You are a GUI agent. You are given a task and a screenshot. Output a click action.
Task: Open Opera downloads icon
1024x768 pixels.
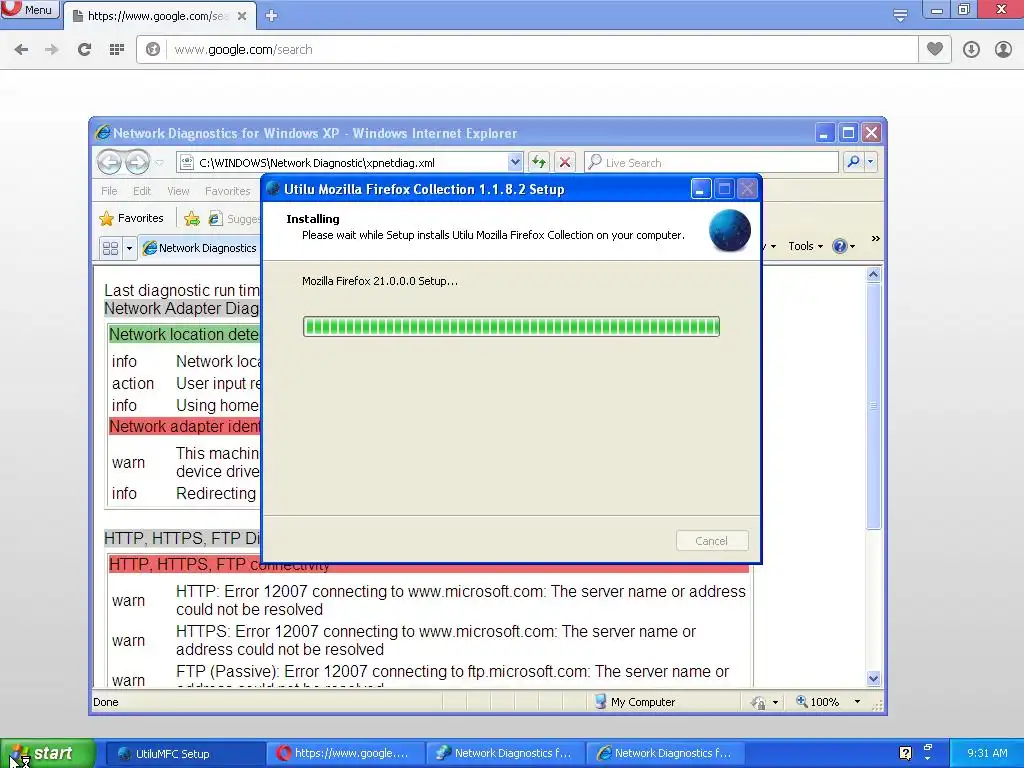(x=971, y=49)
